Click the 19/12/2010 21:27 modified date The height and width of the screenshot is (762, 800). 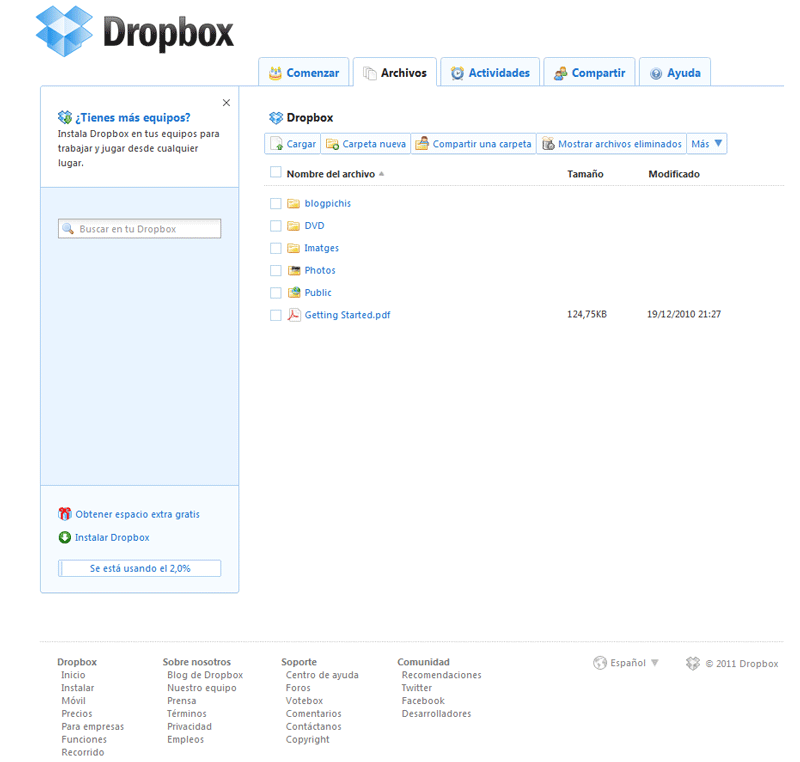(x=684, y=314)
